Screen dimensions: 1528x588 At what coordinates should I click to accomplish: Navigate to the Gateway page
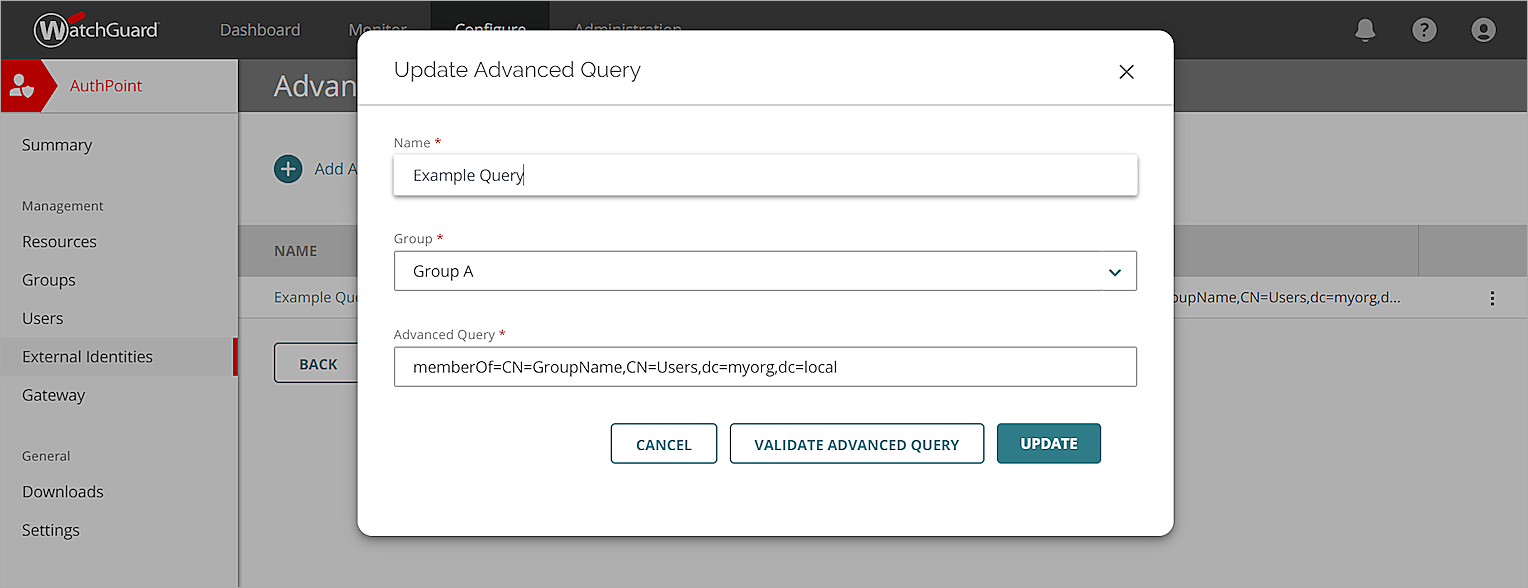tap(54, 395)
